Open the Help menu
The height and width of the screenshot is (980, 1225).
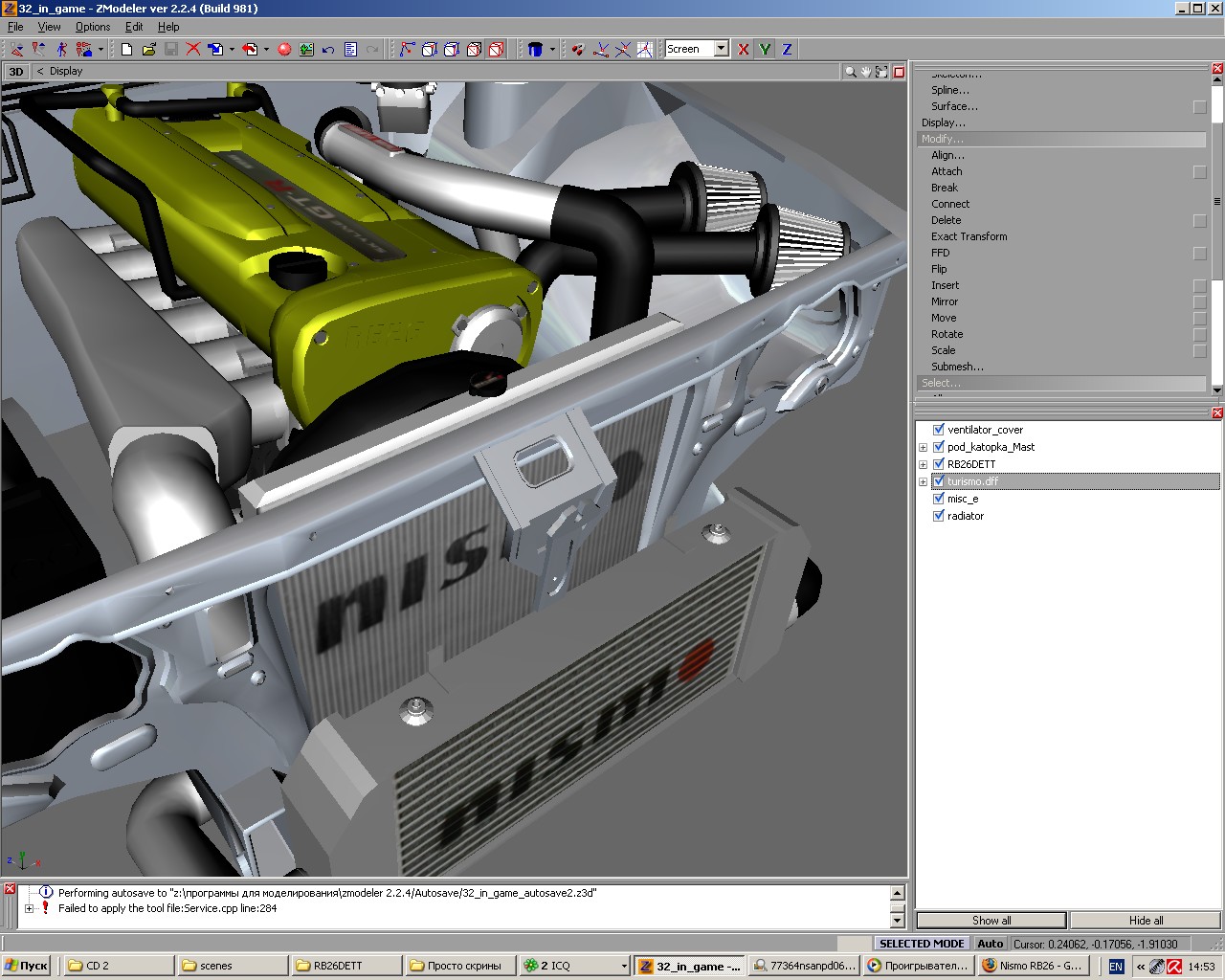coord(168,27)
